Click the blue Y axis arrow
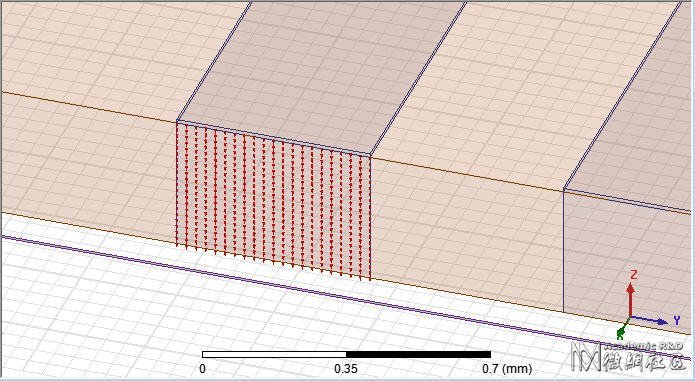The width and height of the screenshot is (695, 381). pos(649,320)
